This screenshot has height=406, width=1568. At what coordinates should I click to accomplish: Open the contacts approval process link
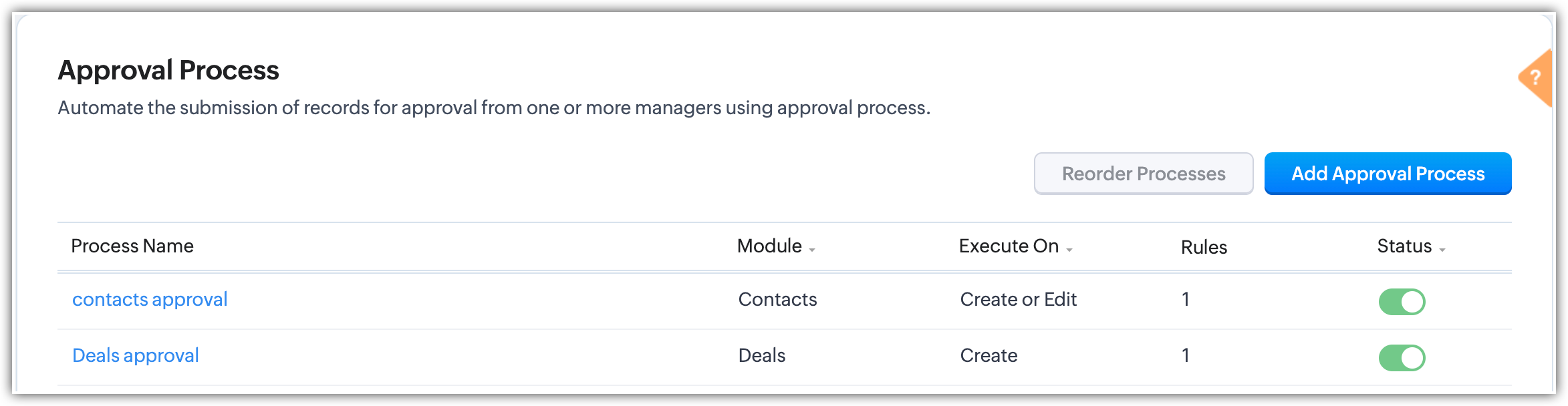tap(150, 300)
